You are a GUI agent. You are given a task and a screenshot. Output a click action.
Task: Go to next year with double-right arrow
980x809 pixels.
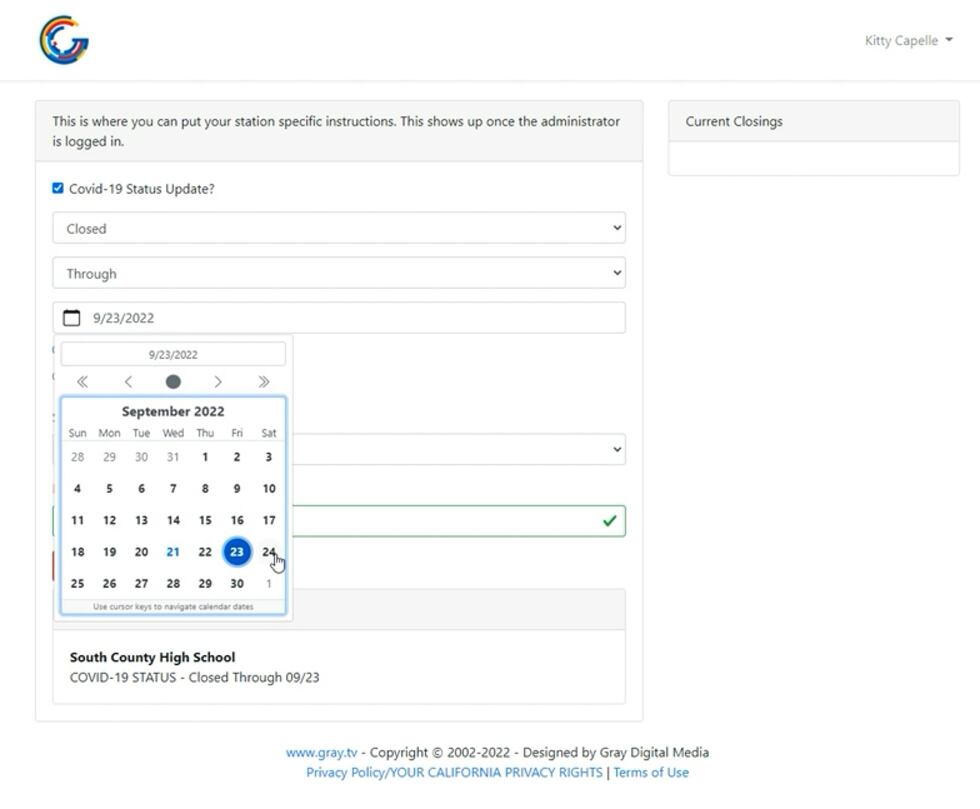pyautogui.click(x=264, y=382)
